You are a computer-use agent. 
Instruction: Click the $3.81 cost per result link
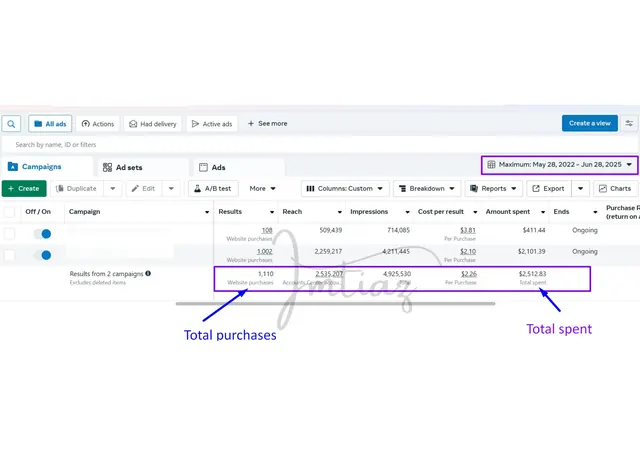pyautogui.click(x=468, y=230)
